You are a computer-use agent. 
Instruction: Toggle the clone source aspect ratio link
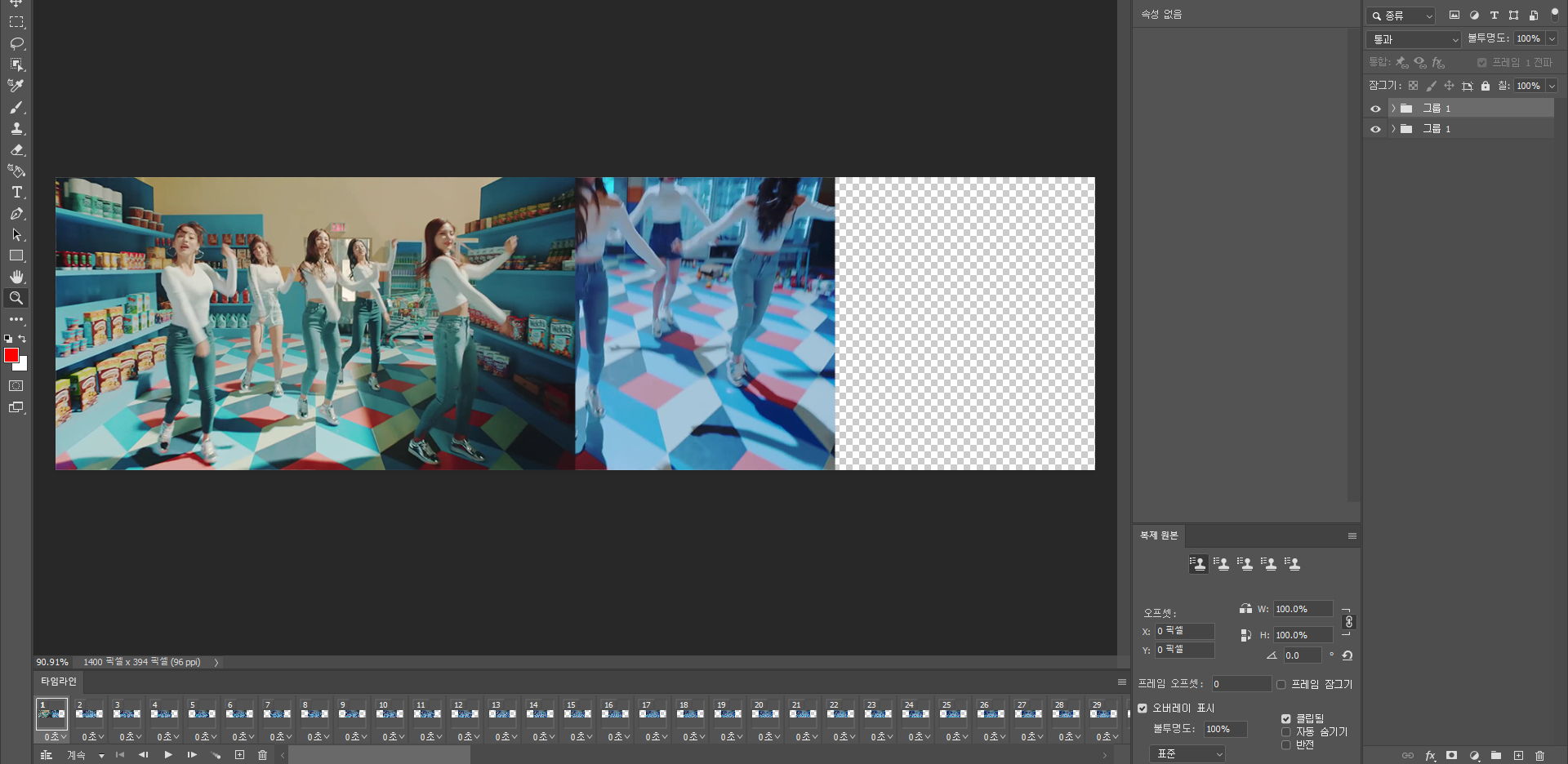coord(1349,622)
